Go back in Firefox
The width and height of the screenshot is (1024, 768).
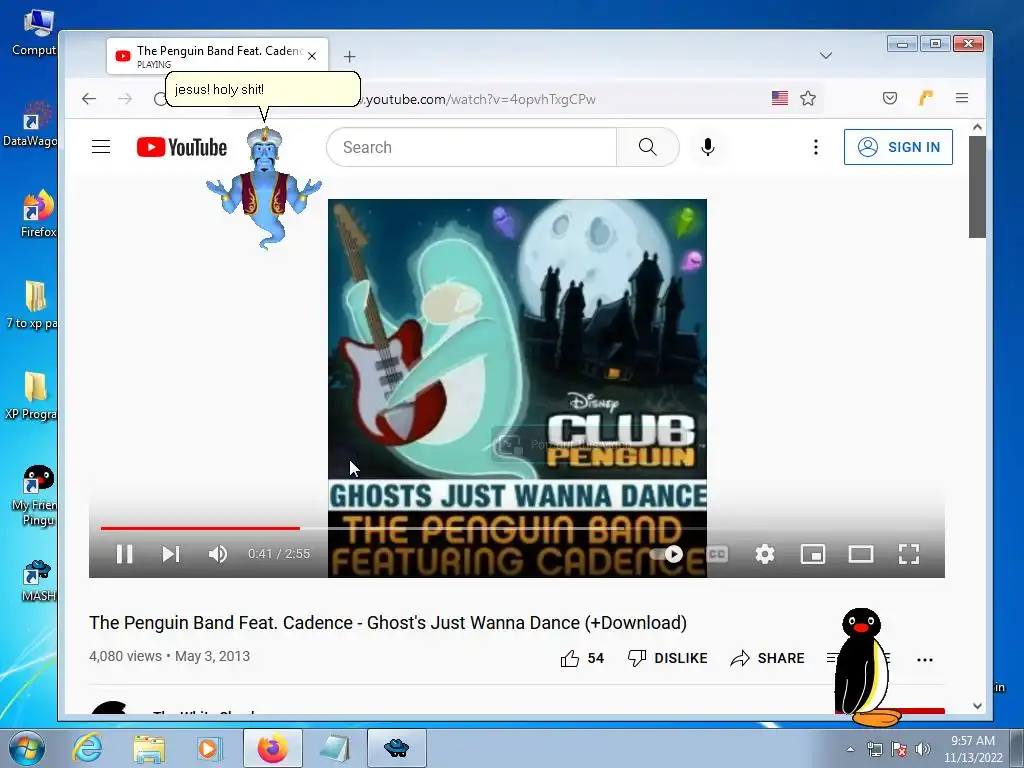[89, 99]
